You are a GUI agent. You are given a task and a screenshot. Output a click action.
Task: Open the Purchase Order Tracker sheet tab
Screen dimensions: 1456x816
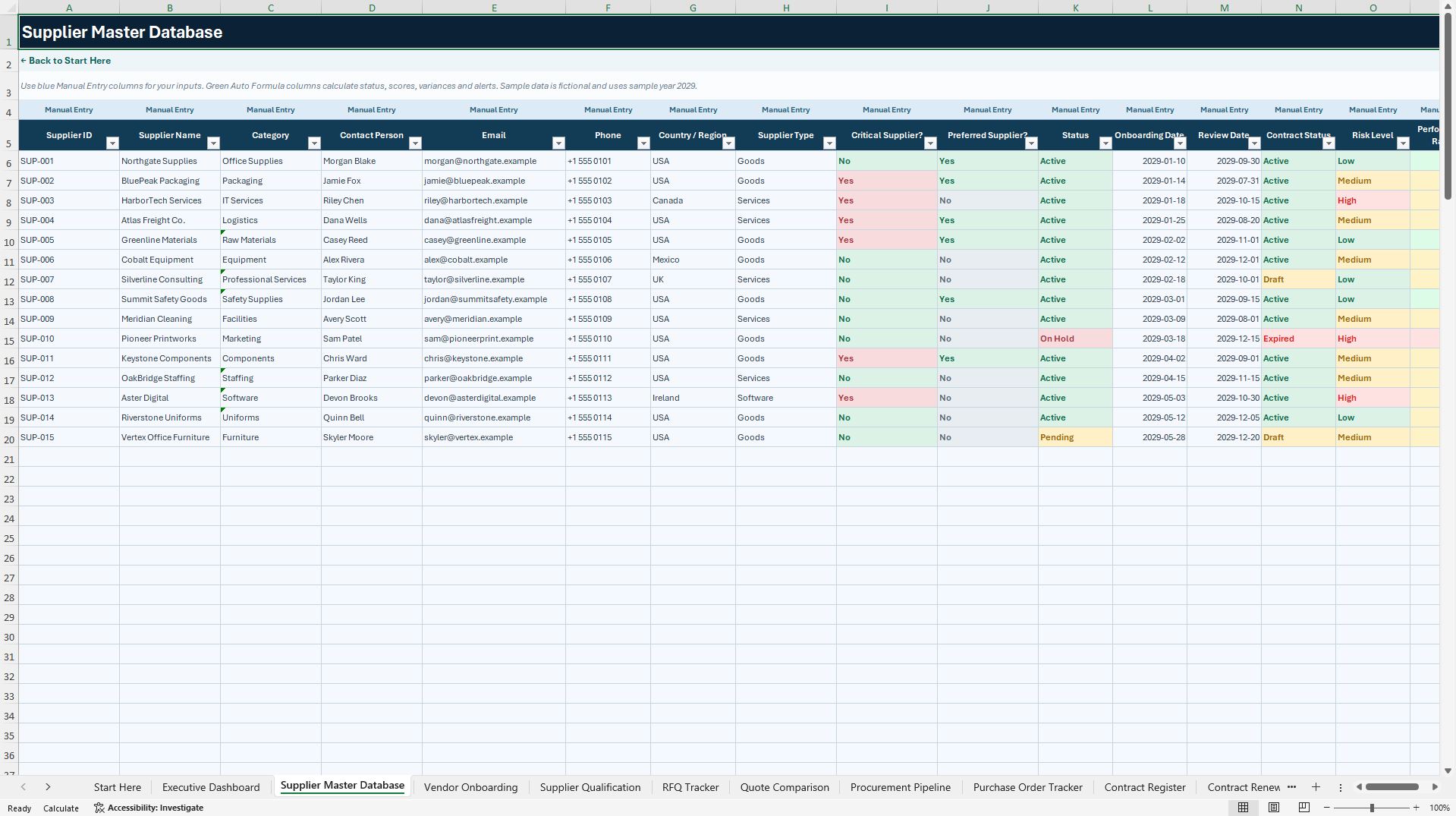tap(1028, 787)
